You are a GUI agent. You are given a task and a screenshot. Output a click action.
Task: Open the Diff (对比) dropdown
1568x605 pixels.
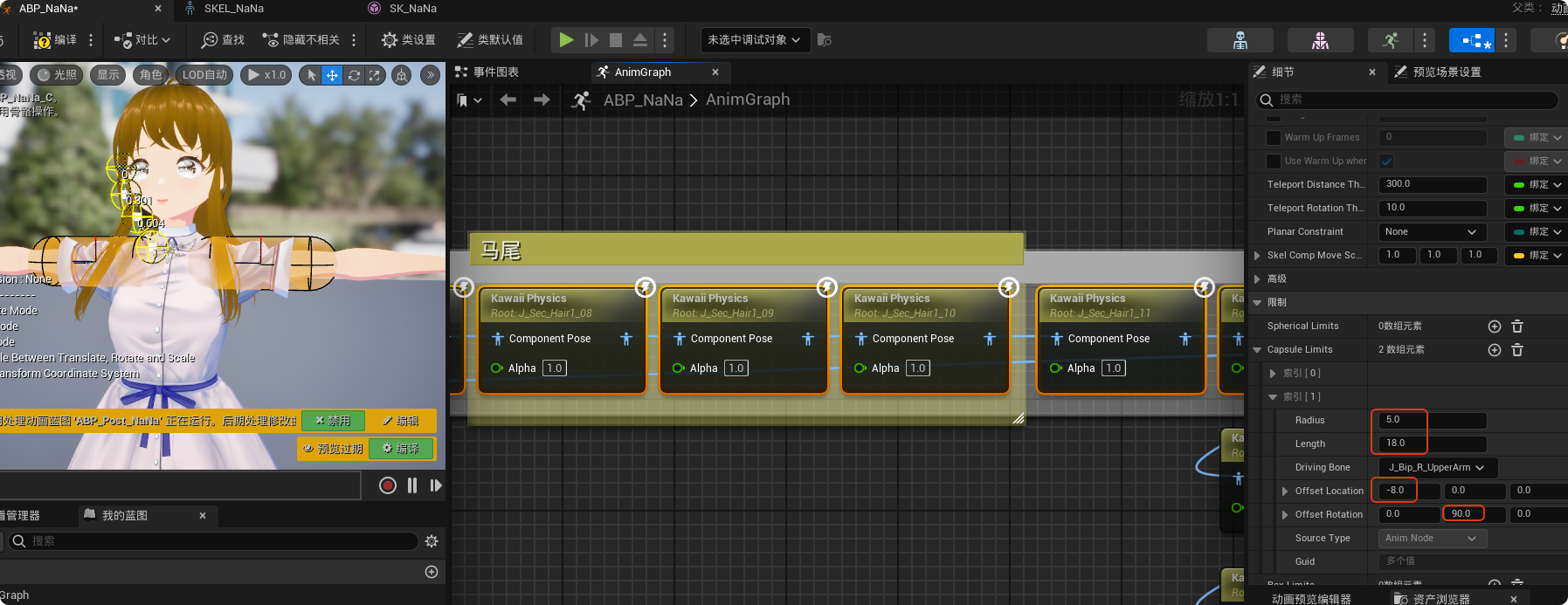click(x=142, y=40)
